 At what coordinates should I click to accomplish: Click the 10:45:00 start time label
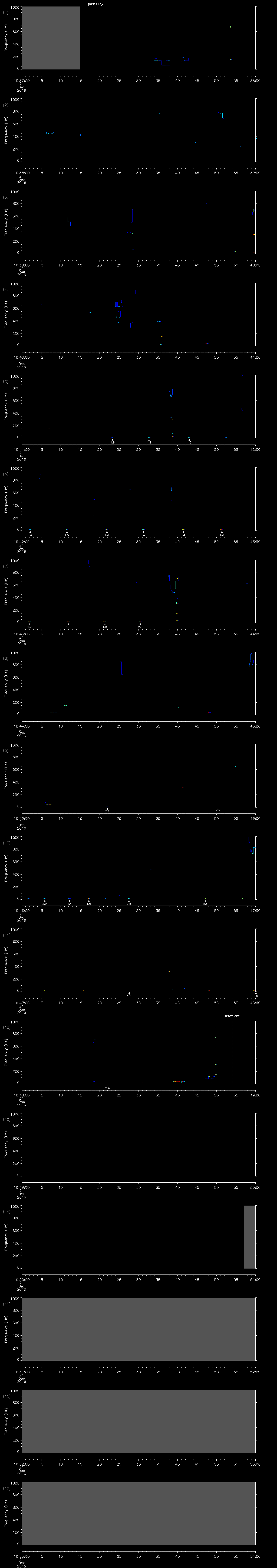click(x=21, y=818)
